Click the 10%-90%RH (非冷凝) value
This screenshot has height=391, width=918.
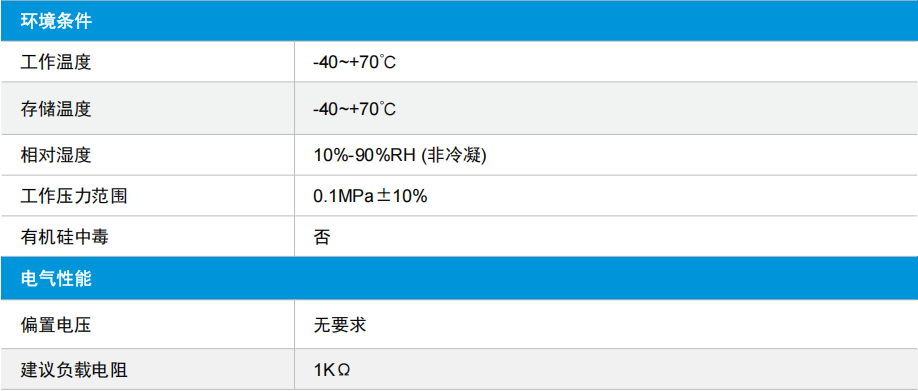(x=400, y=155)
